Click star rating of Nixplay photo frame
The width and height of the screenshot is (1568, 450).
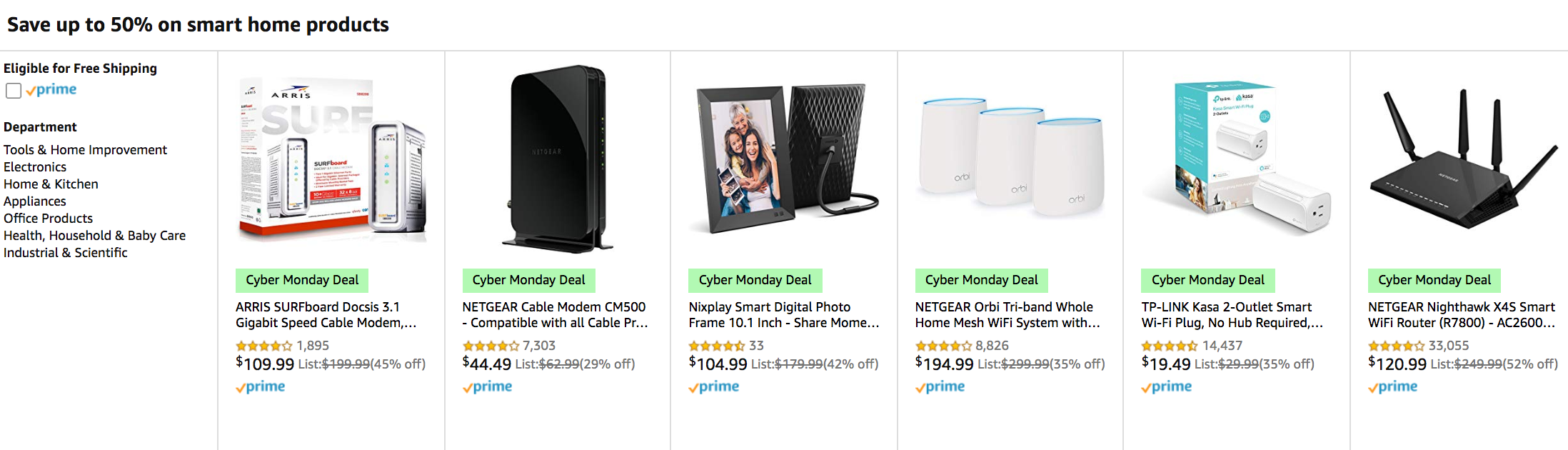tap(716, 346)
